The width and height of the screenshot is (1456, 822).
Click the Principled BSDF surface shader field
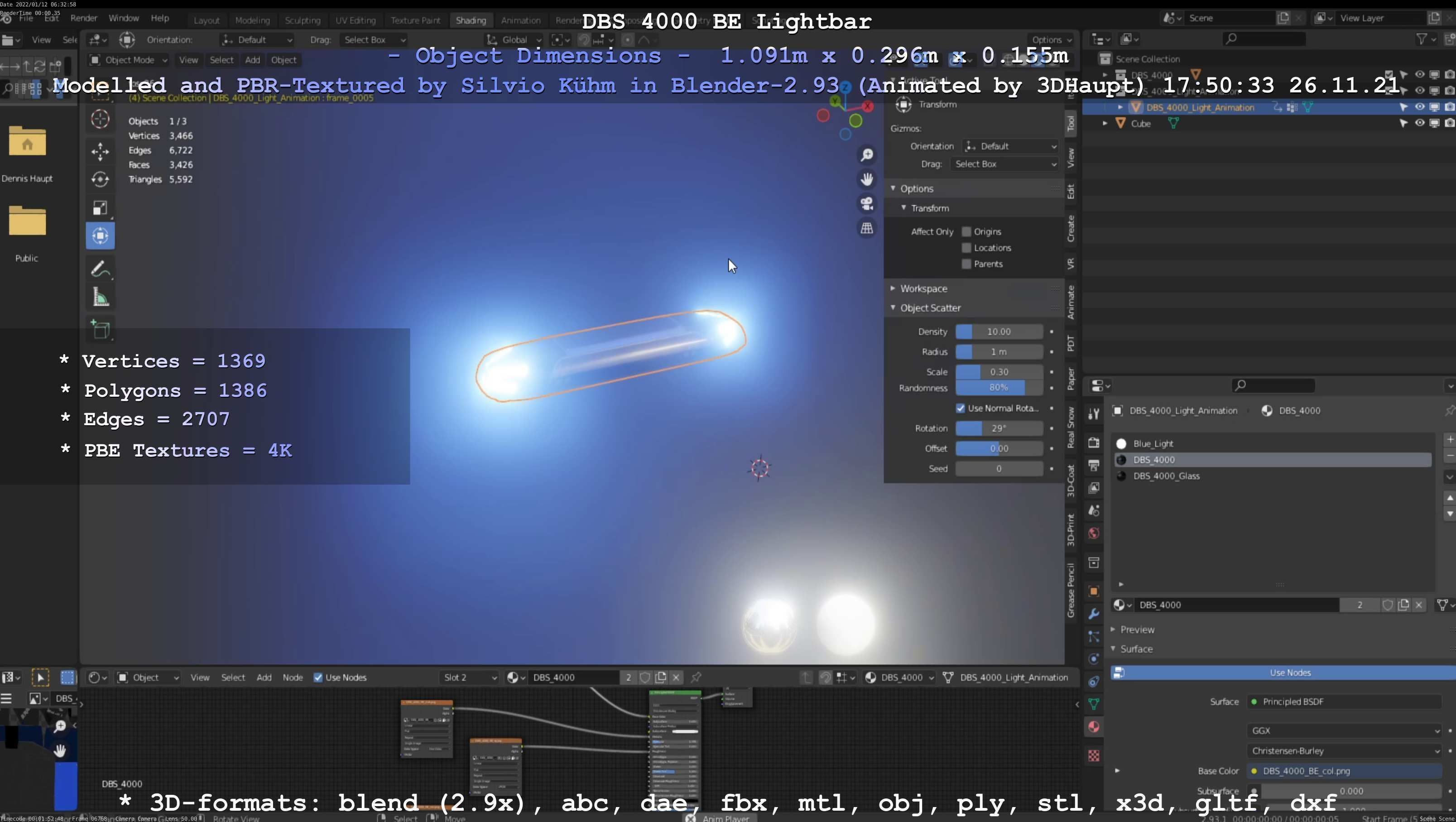[x=1344, y=702]
